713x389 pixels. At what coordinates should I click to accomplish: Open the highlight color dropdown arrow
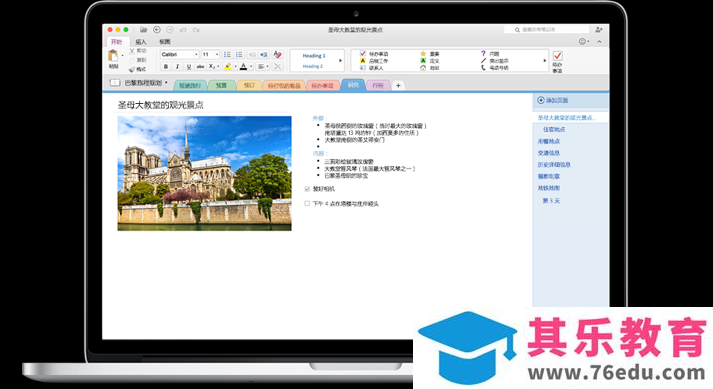pyautogui.click(x=235, y=67)
